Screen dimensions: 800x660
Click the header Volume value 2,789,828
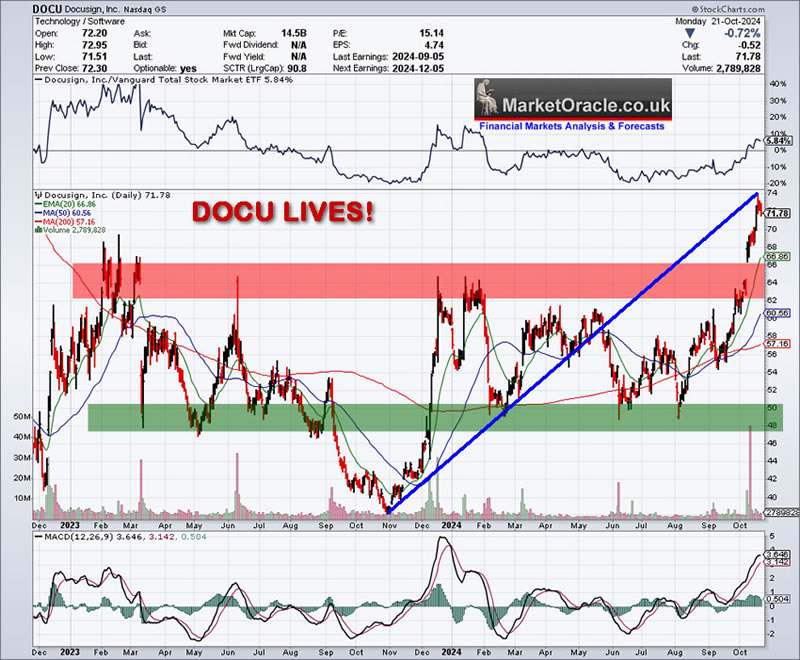738,68
